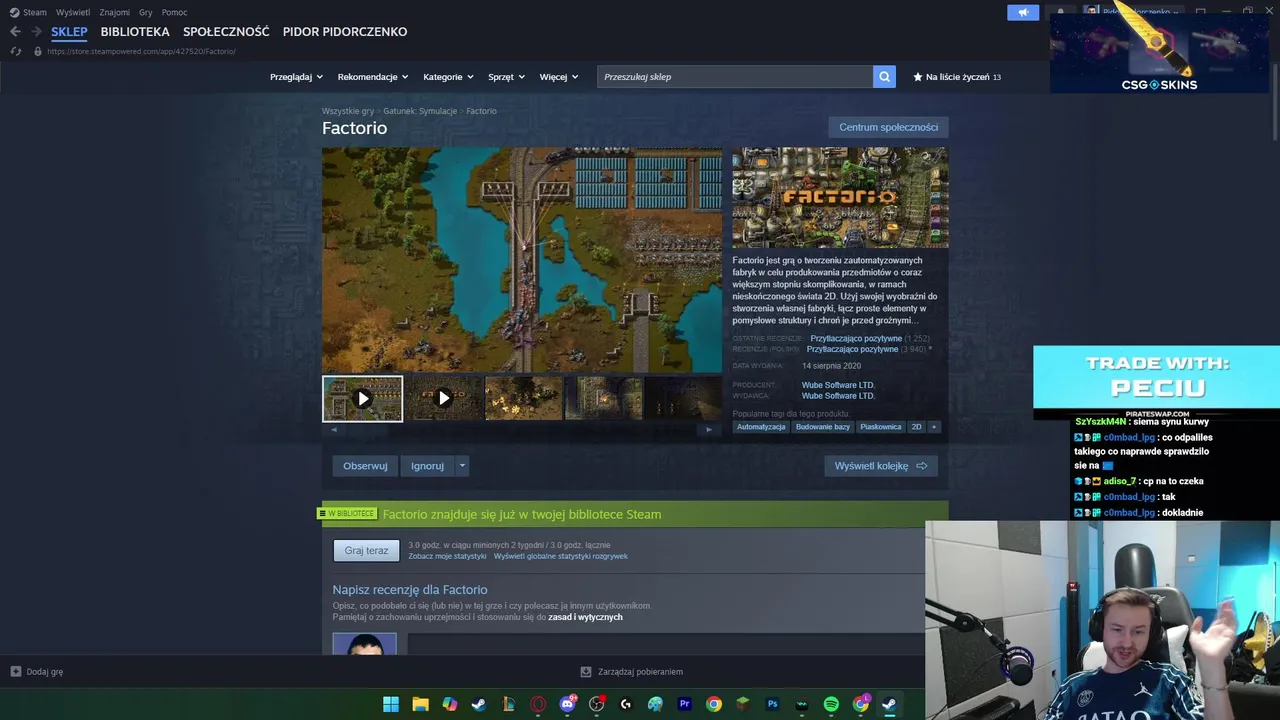Switch to the BIBLIOTEKA tab
Screen dimensions: 1280x720
point(135,32)
